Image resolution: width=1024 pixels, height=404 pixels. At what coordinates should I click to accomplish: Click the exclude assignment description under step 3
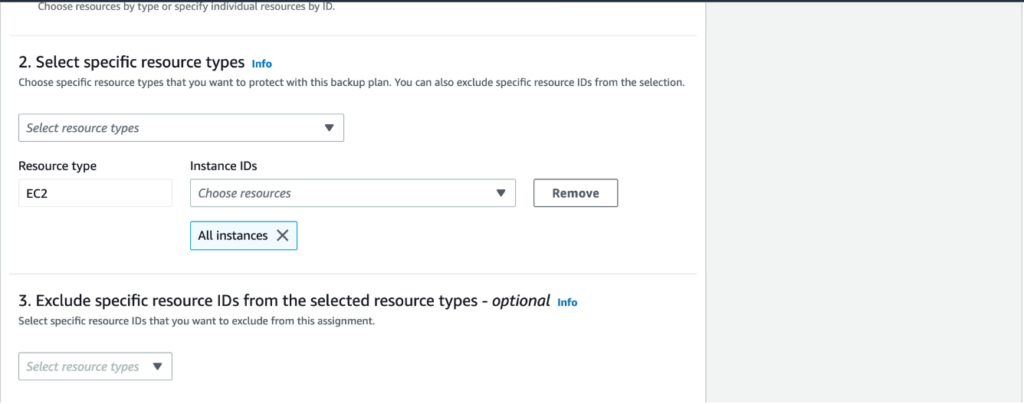[x=197, y=322]
